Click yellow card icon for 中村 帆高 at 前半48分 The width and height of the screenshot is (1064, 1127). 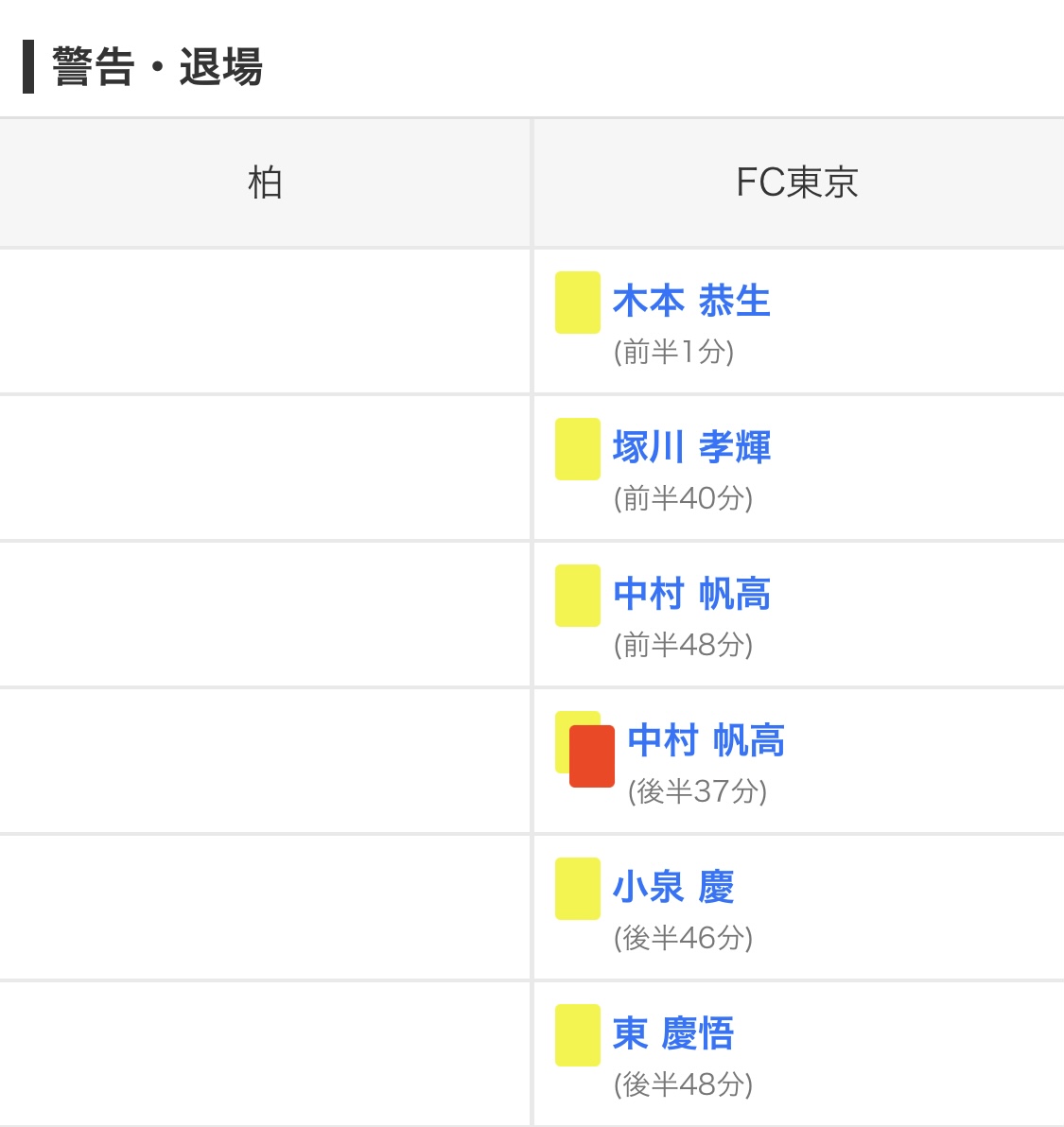click(x=577, y=596)
